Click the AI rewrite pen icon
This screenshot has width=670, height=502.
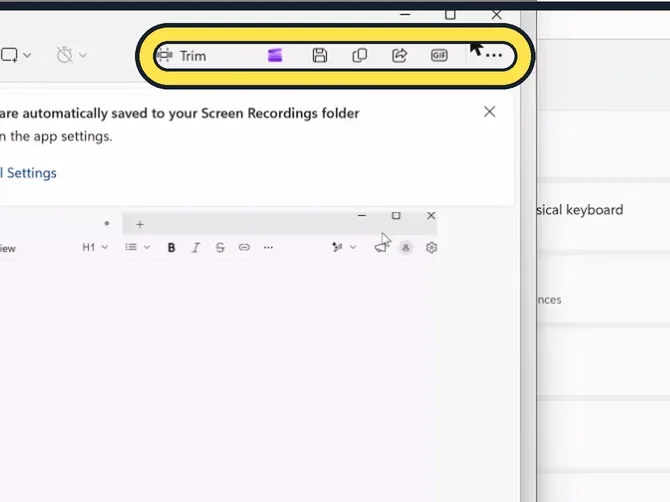click(x=337, y=247)
